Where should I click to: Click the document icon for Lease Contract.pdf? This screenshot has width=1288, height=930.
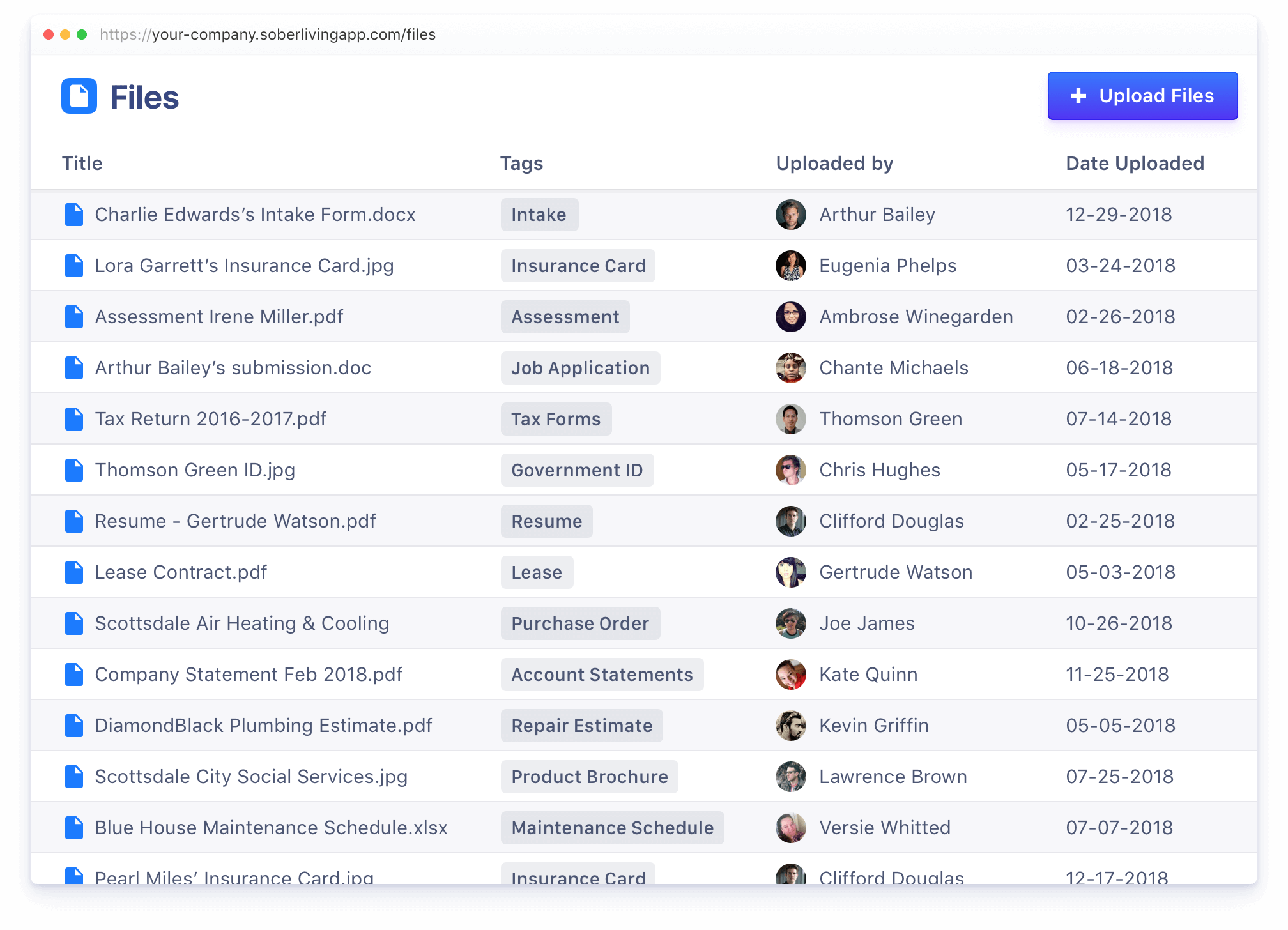[x=74, y=572]
